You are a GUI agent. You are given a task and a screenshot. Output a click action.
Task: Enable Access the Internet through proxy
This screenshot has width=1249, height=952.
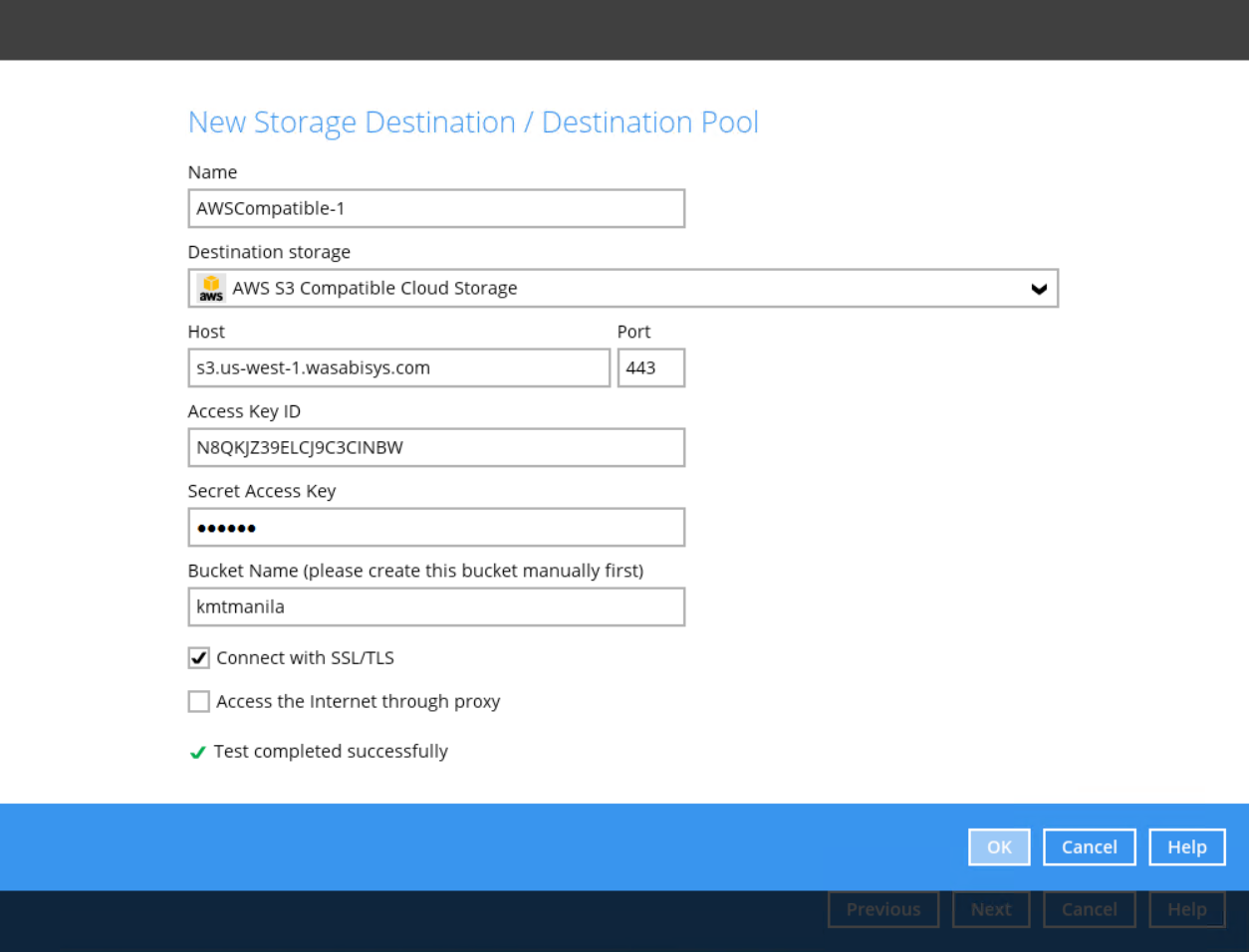(x=199, y=702)
